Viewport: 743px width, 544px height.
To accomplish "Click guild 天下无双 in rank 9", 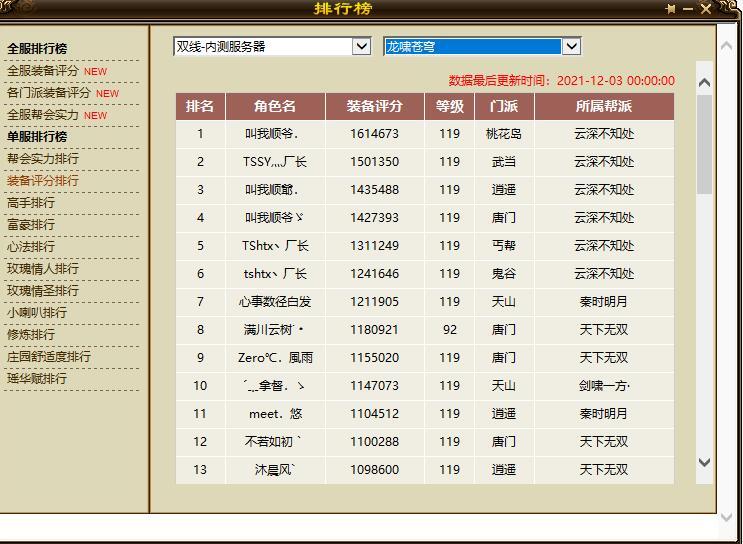I will 604,358.
